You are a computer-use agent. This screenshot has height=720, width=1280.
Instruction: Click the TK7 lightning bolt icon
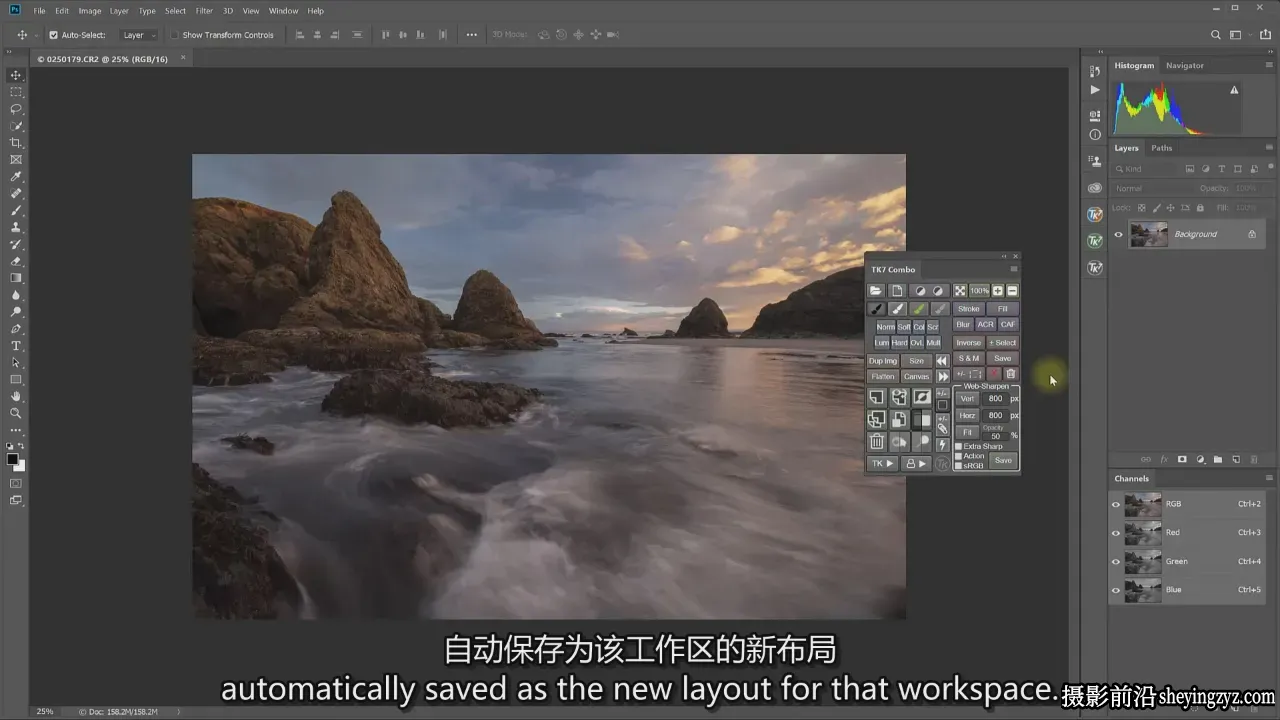pos(943,444)
